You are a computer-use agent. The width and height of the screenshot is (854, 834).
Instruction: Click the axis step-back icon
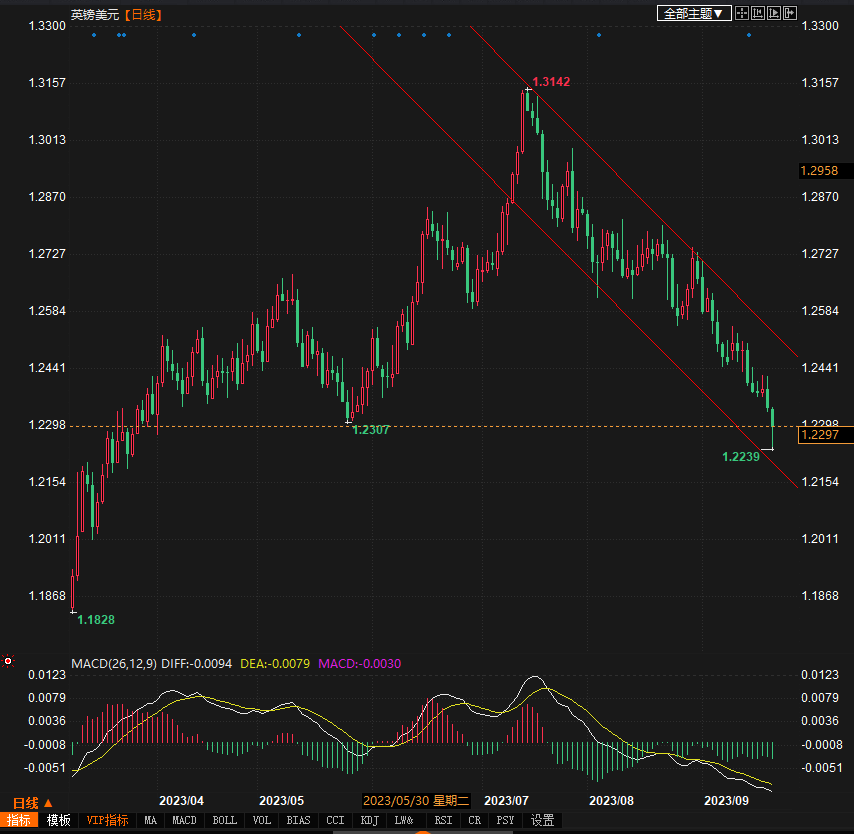coord(758,14)
